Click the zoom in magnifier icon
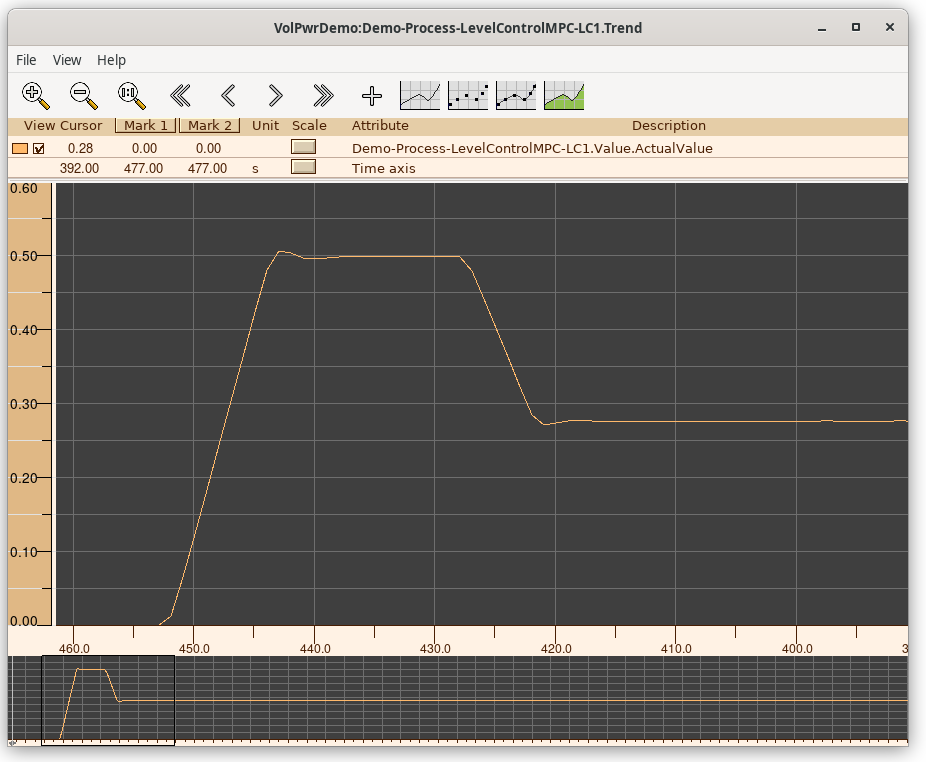The image size is (926, 762). (35, 96)
